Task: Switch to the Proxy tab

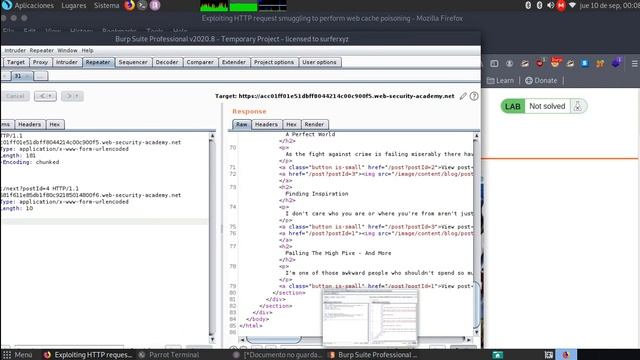Action: (40, 62)
